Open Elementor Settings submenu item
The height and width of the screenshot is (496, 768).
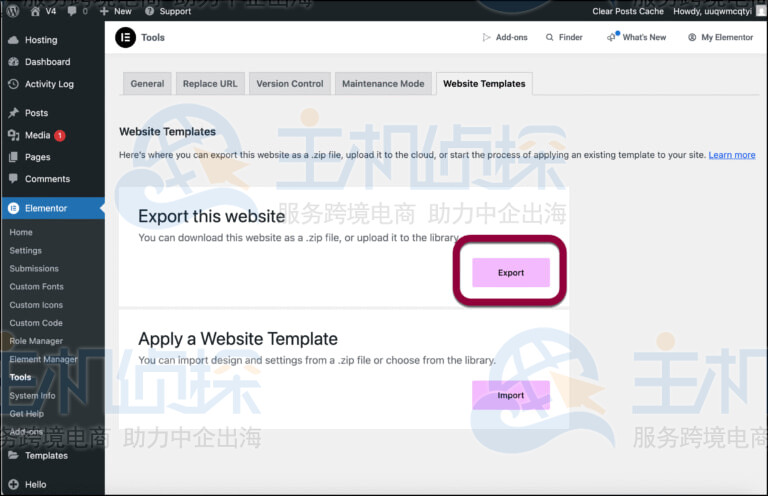(25, 250)
